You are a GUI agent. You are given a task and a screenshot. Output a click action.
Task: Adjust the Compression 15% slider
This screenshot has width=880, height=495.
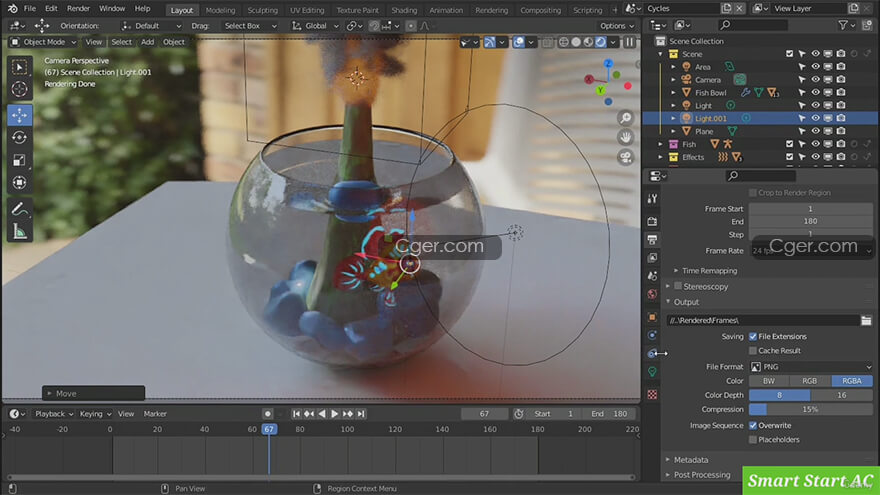click(x=811, y=409)
